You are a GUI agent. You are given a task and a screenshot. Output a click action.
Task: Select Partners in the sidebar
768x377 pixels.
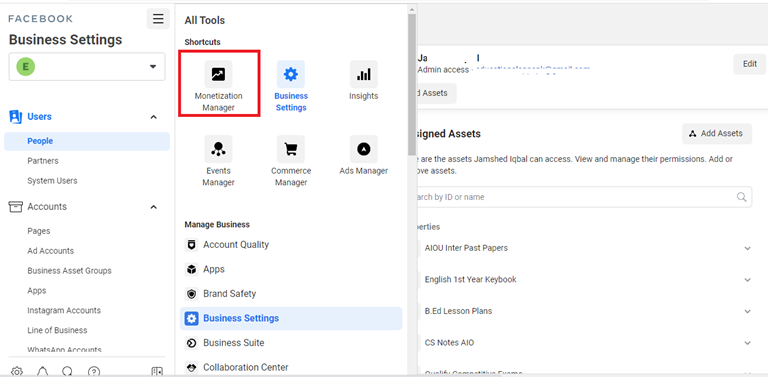(43, 161)
